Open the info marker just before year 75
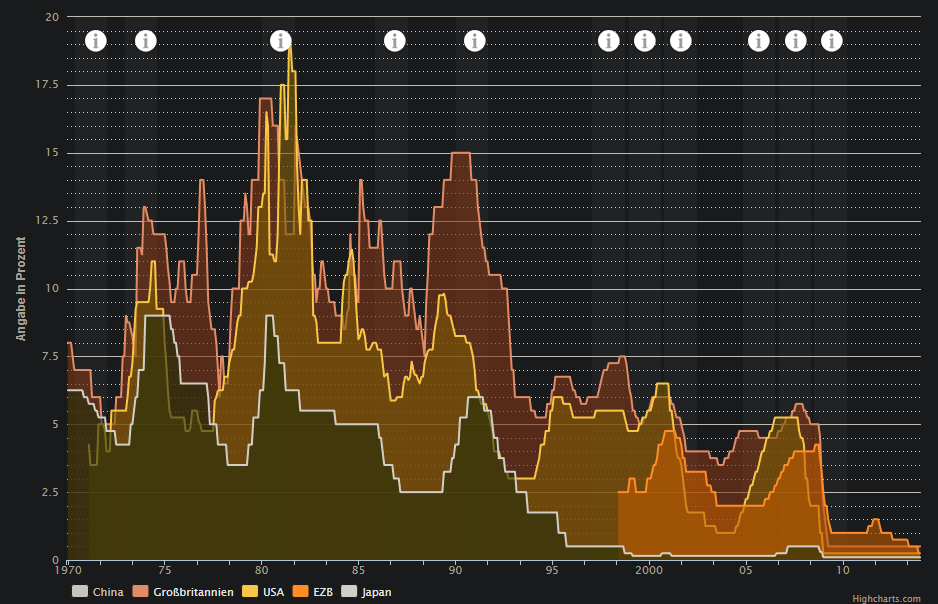The image size is (938, 604). (145, 41)
